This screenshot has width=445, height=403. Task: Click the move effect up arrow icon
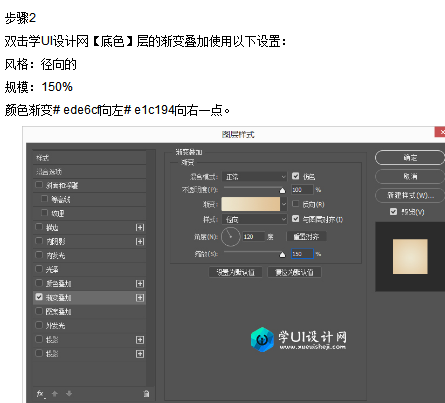[55, 394]
